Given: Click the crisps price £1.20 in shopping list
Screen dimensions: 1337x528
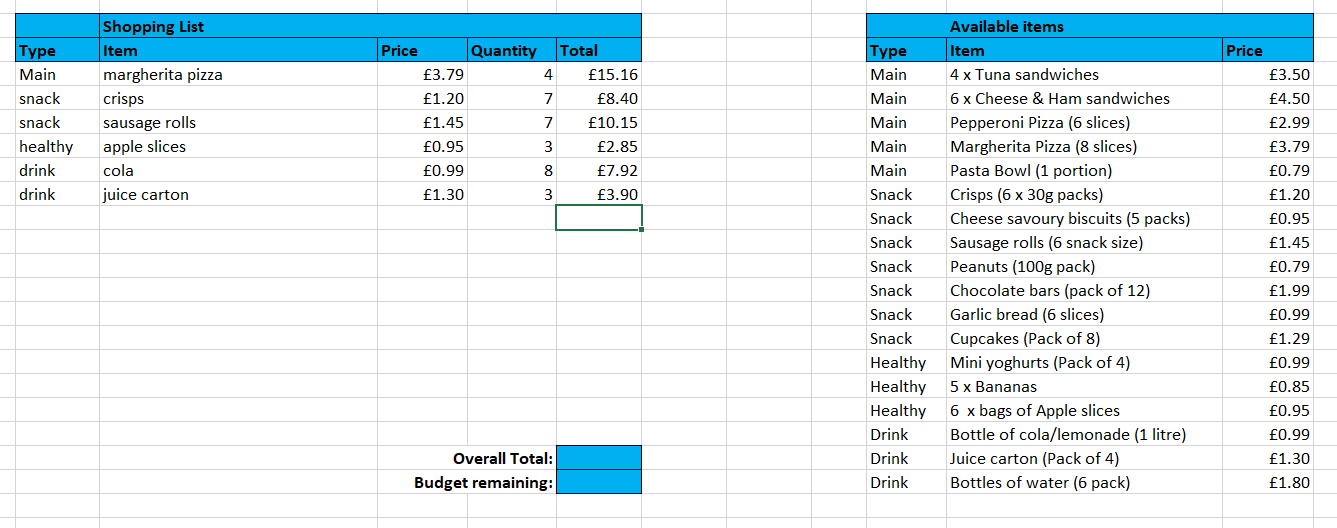Looking at the screenshot, I should click(422, 99).
